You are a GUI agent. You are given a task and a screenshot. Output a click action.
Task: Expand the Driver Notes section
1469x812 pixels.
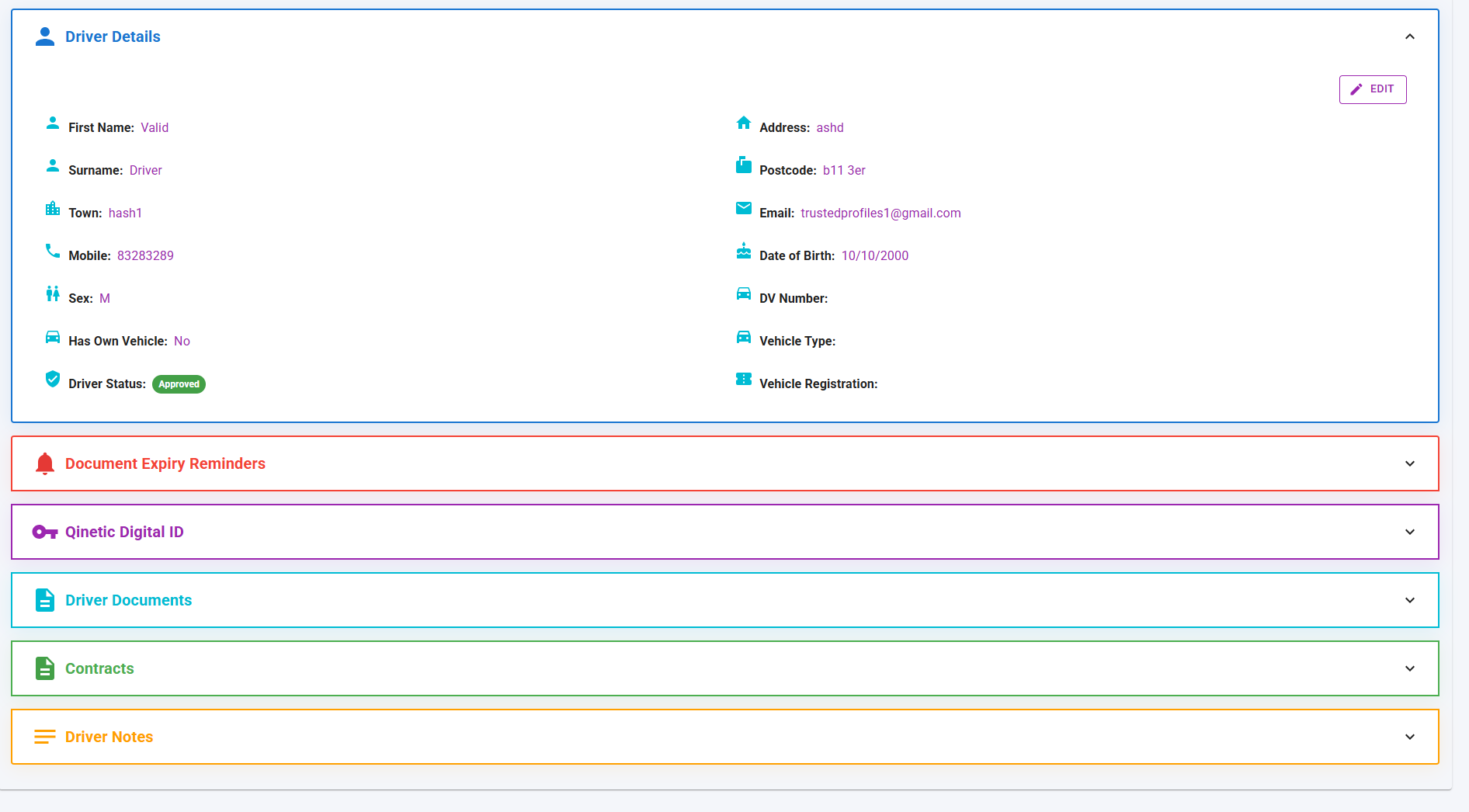tap(1409, 736)
